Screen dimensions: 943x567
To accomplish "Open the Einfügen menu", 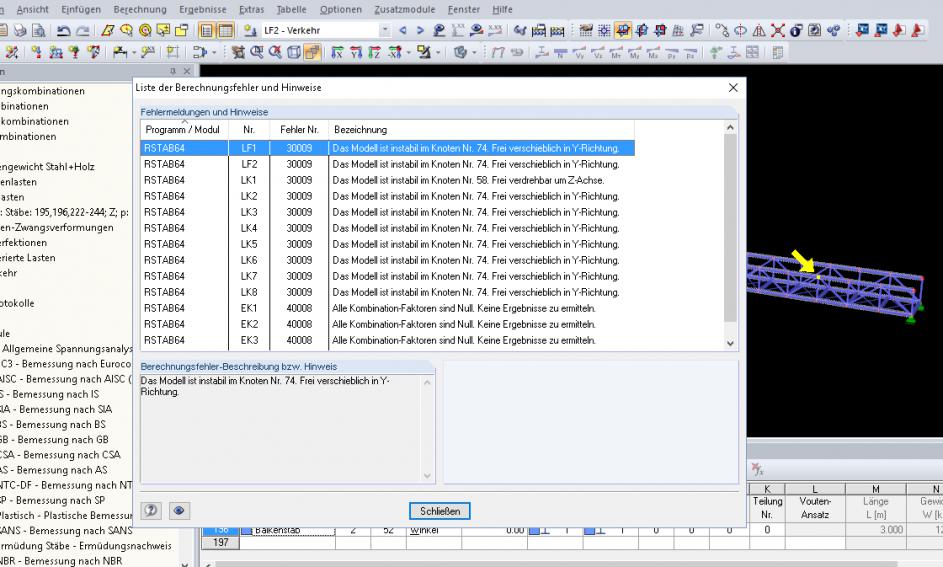I will (81, 9).
